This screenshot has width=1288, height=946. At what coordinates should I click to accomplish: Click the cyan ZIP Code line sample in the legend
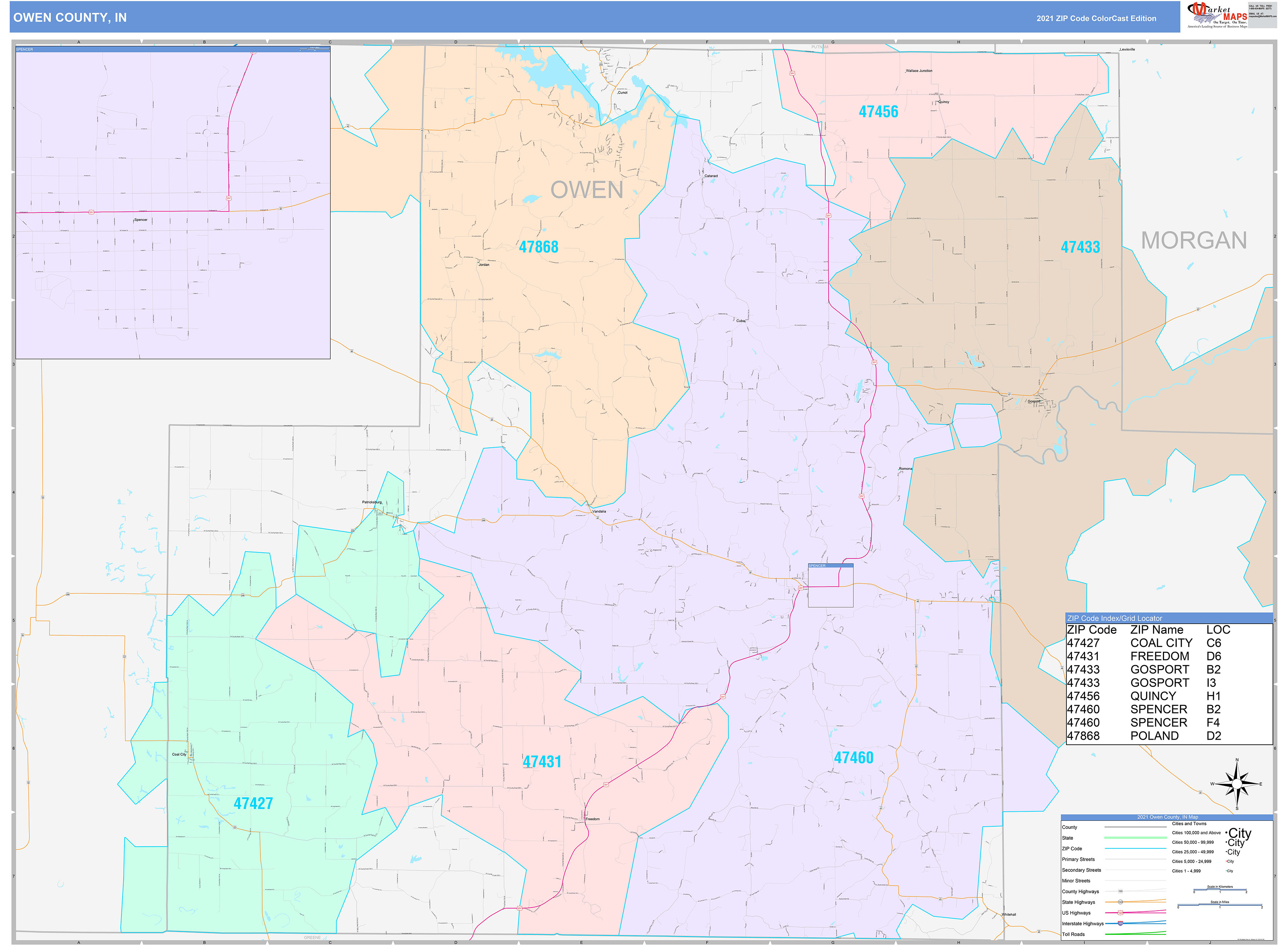[x=1136, y=848]
